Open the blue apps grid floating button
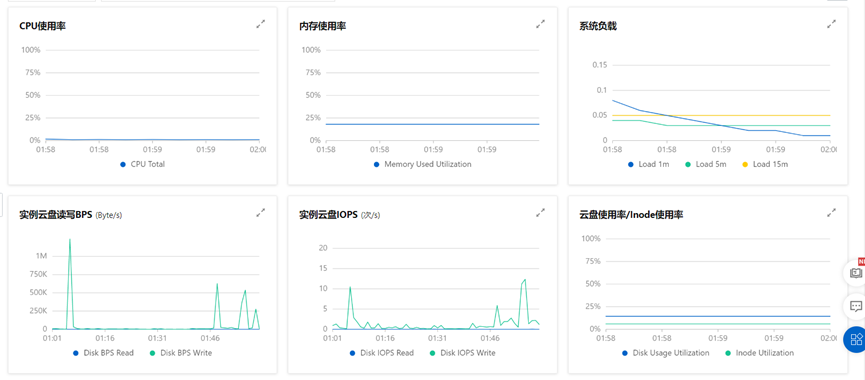This screenshot has height=380, width=865. coord(856,339)
